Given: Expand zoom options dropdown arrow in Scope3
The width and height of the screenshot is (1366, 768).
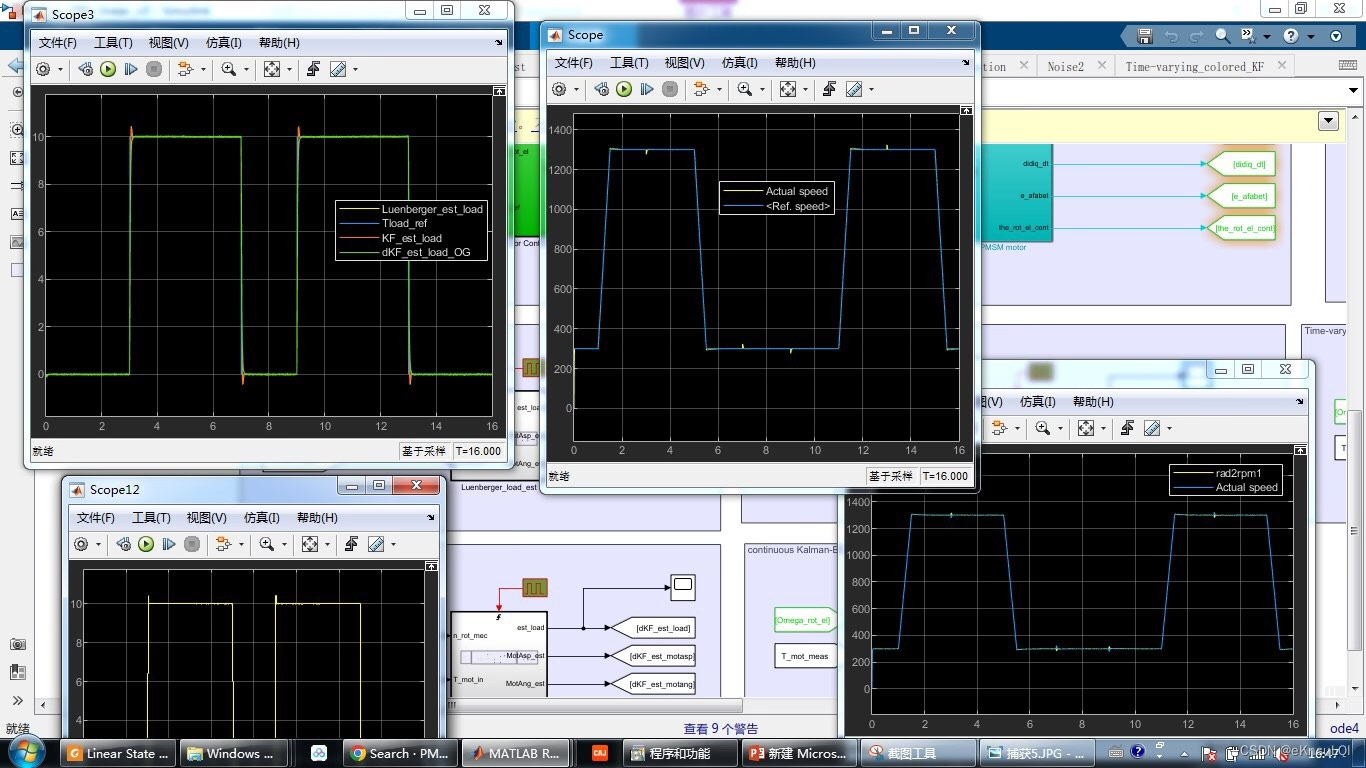Looking at the screenshot, I should pos(246,70).
